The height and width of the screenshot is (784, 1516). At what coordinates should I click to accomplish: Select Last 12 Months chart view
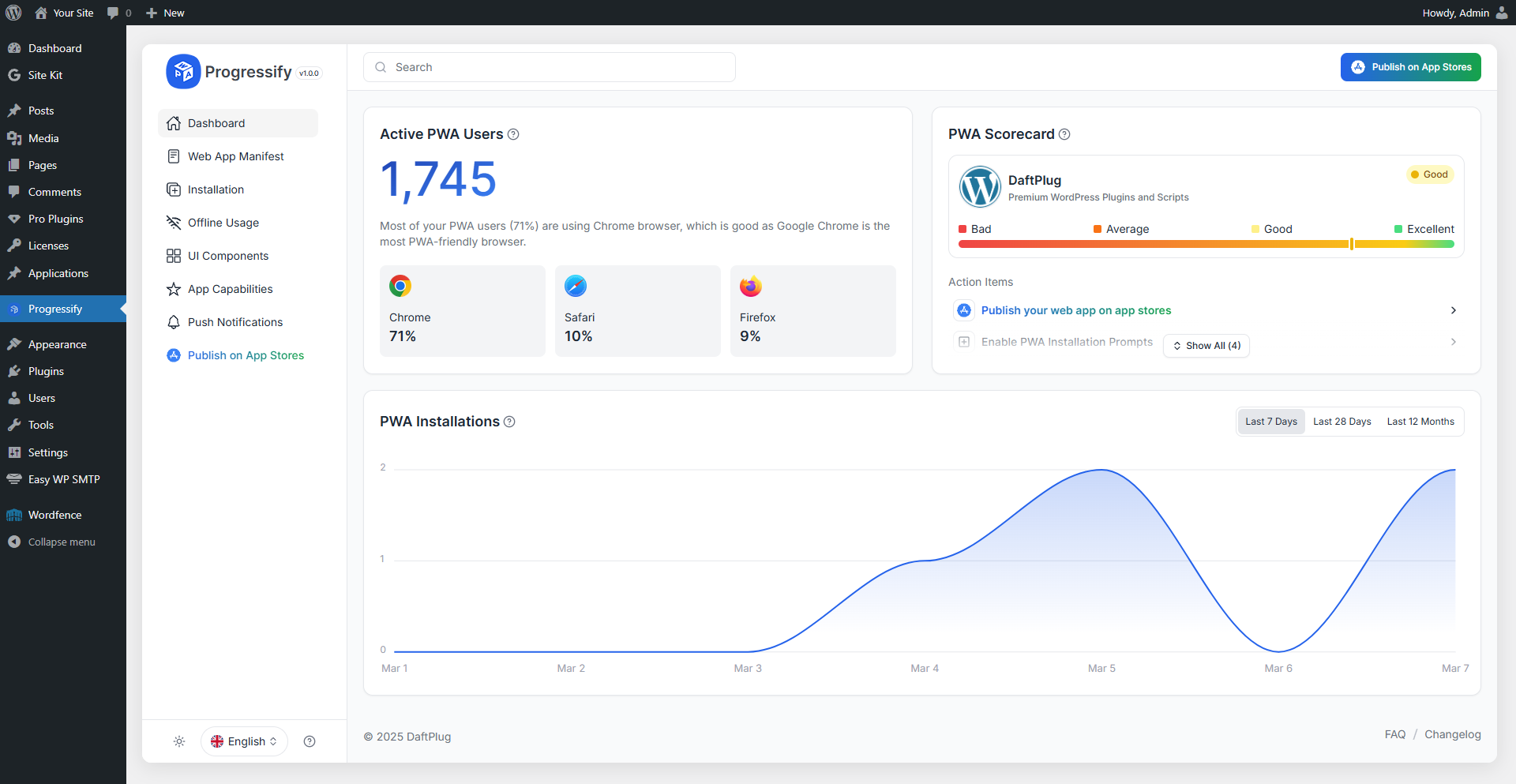point(1420,421)
